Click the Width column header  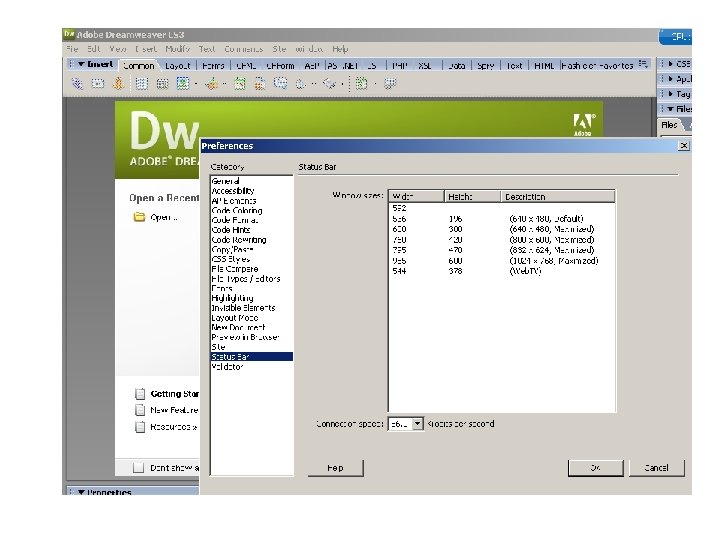tap(416, 197)
